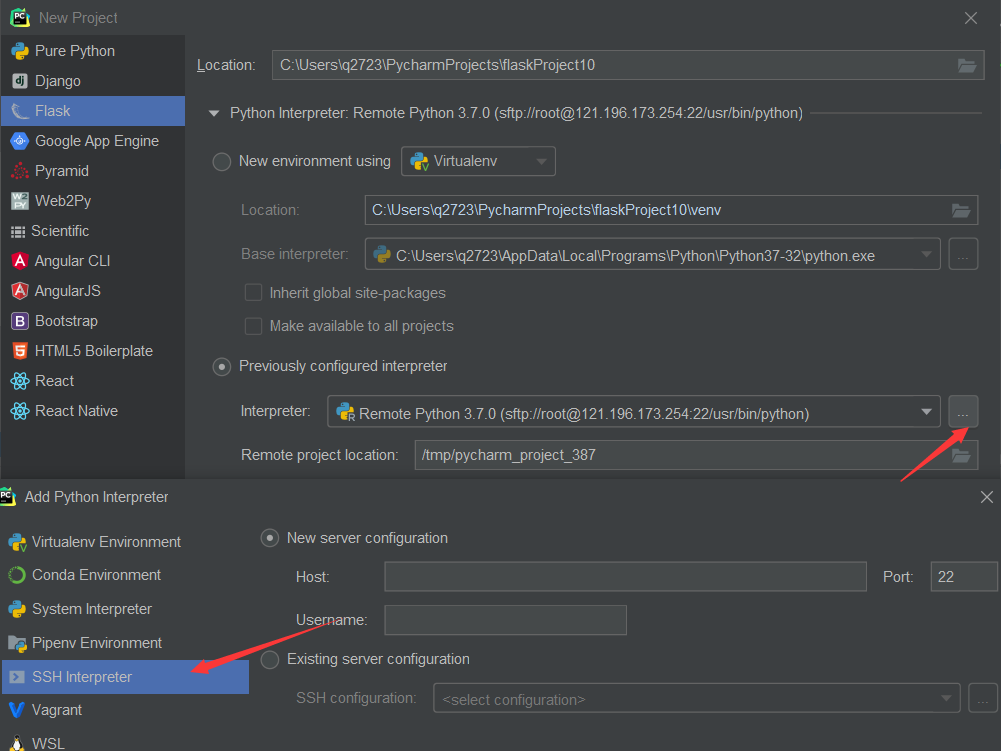Image resolution: width=1001 pixels, height=751 pixels.
Task: Click the Pipenv Environment icon
Action: pos(17,644)
